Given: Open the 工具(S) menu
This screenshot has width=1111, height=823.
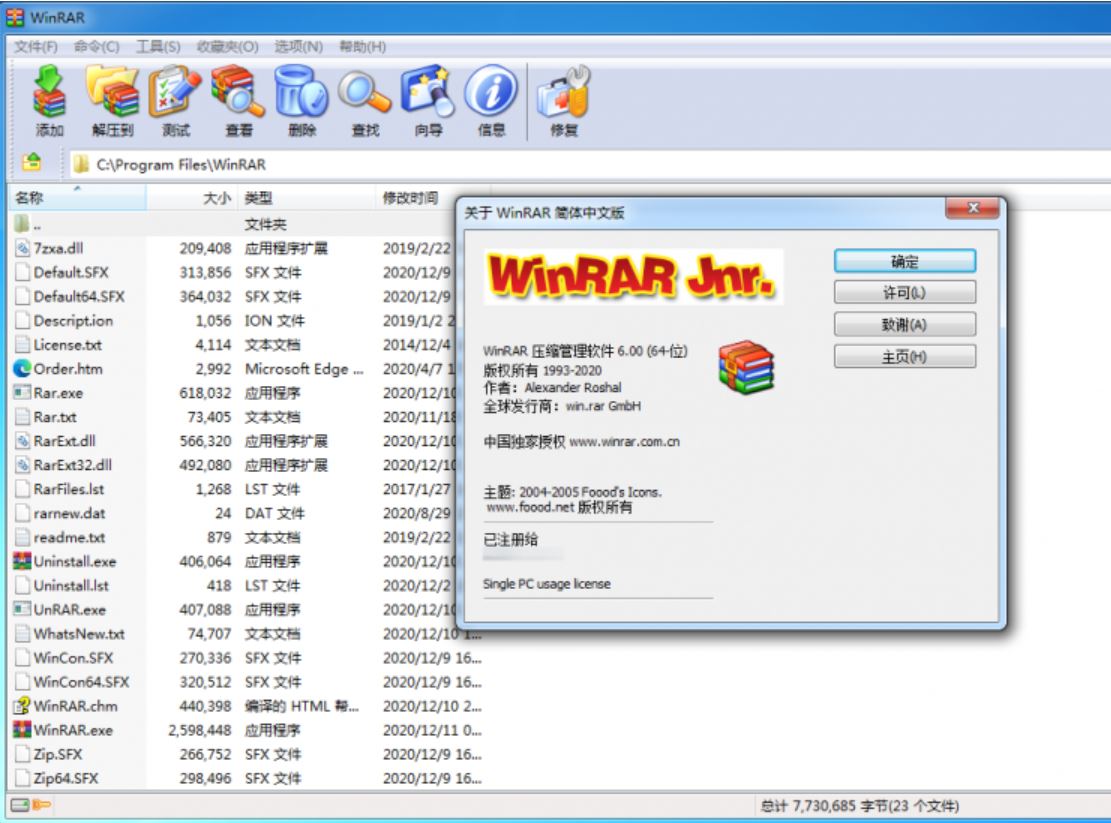Looking at the screenshot, I should coord(158,47).
